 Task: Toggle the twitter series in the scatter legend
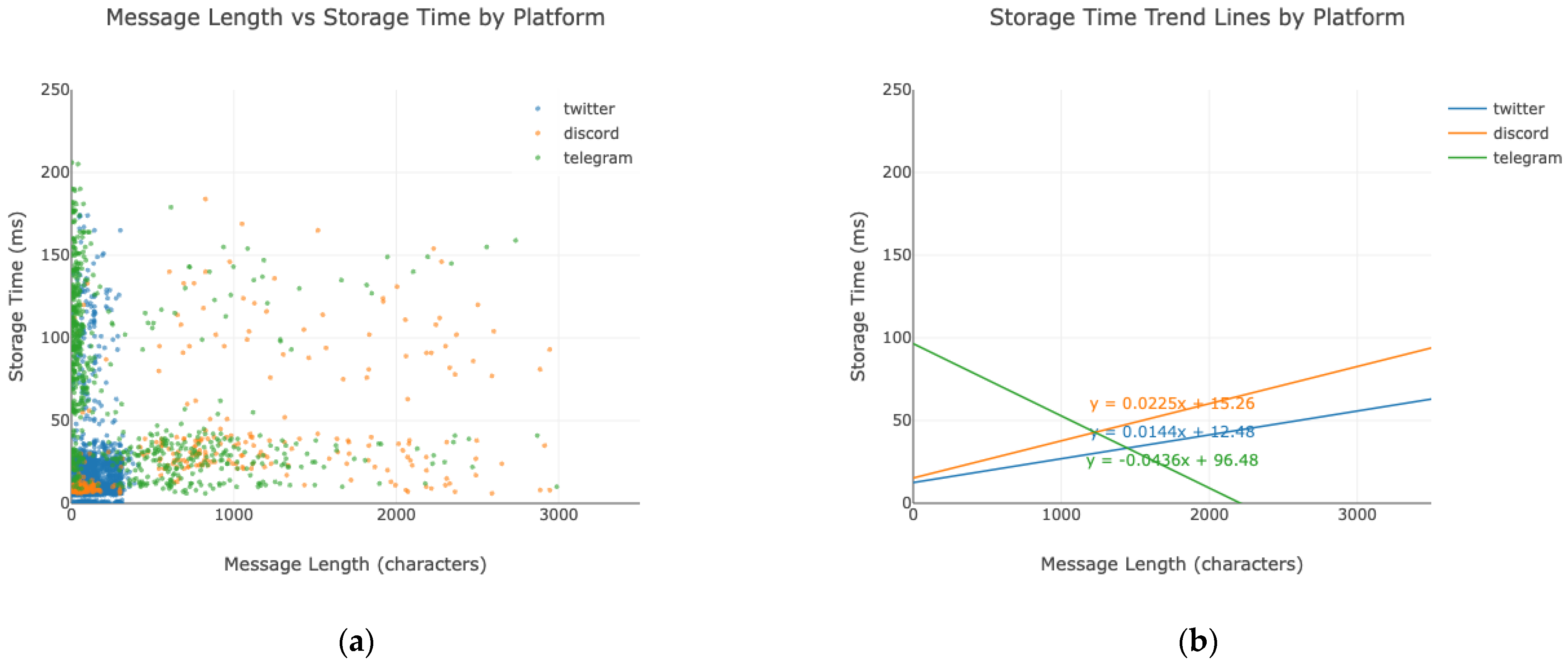[x=588, y=109]
